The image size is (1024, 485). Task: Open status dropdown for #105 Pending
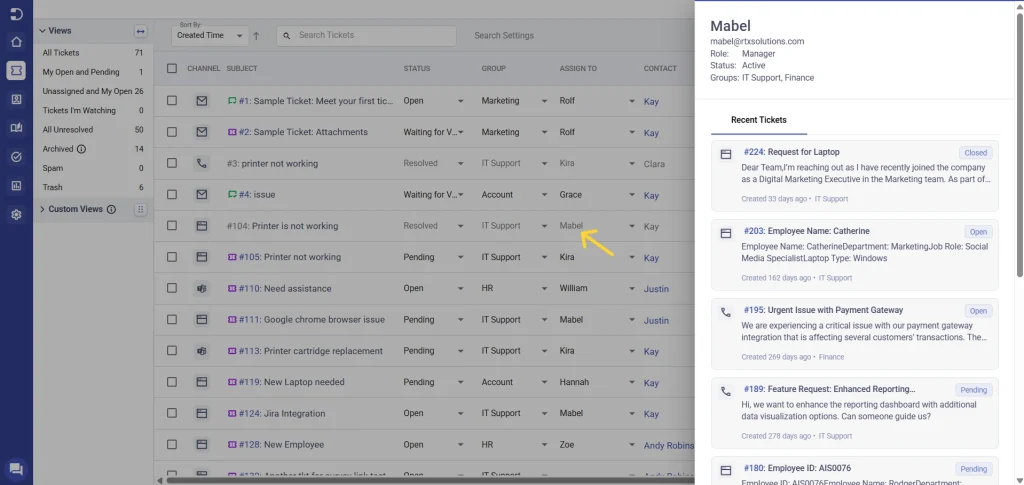click(460, 258)
